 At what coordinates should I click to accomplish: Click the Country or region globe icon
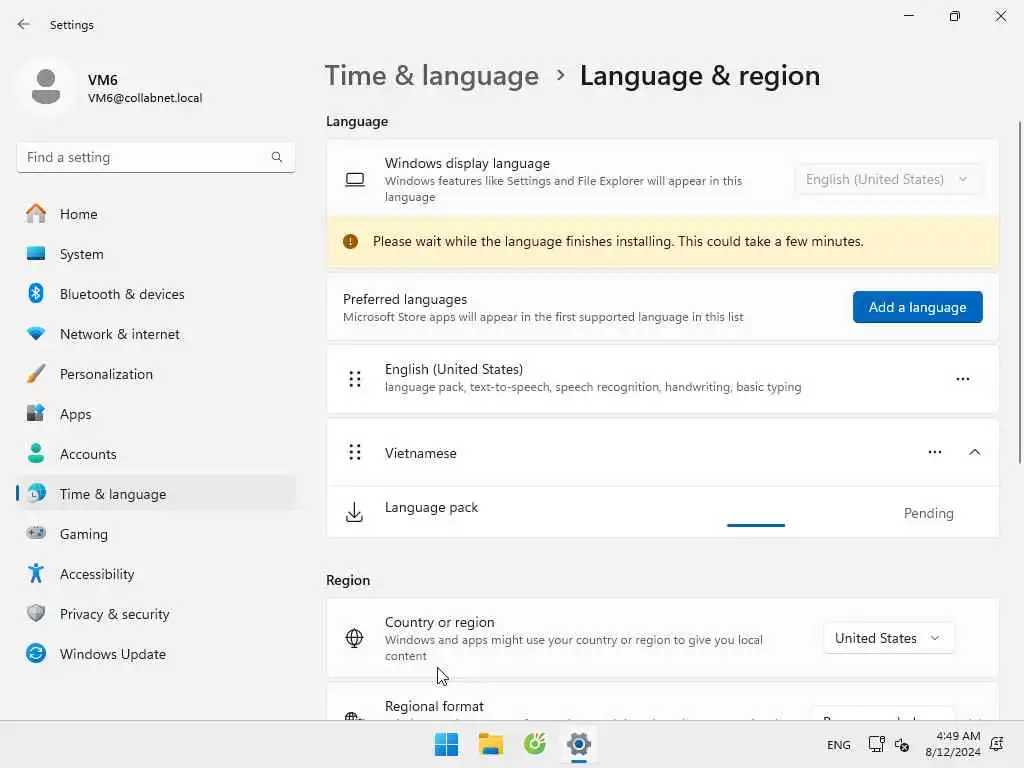(354, 638)
